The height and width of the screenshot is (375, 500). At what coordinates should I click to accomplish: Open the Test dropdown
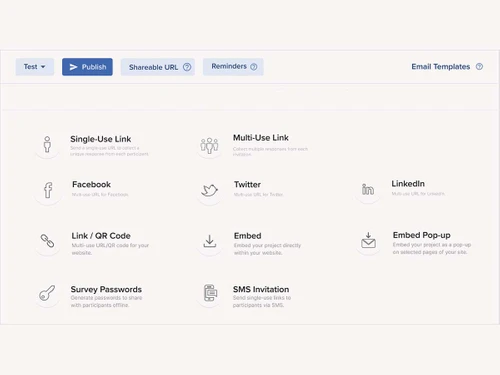coord(35,67)
